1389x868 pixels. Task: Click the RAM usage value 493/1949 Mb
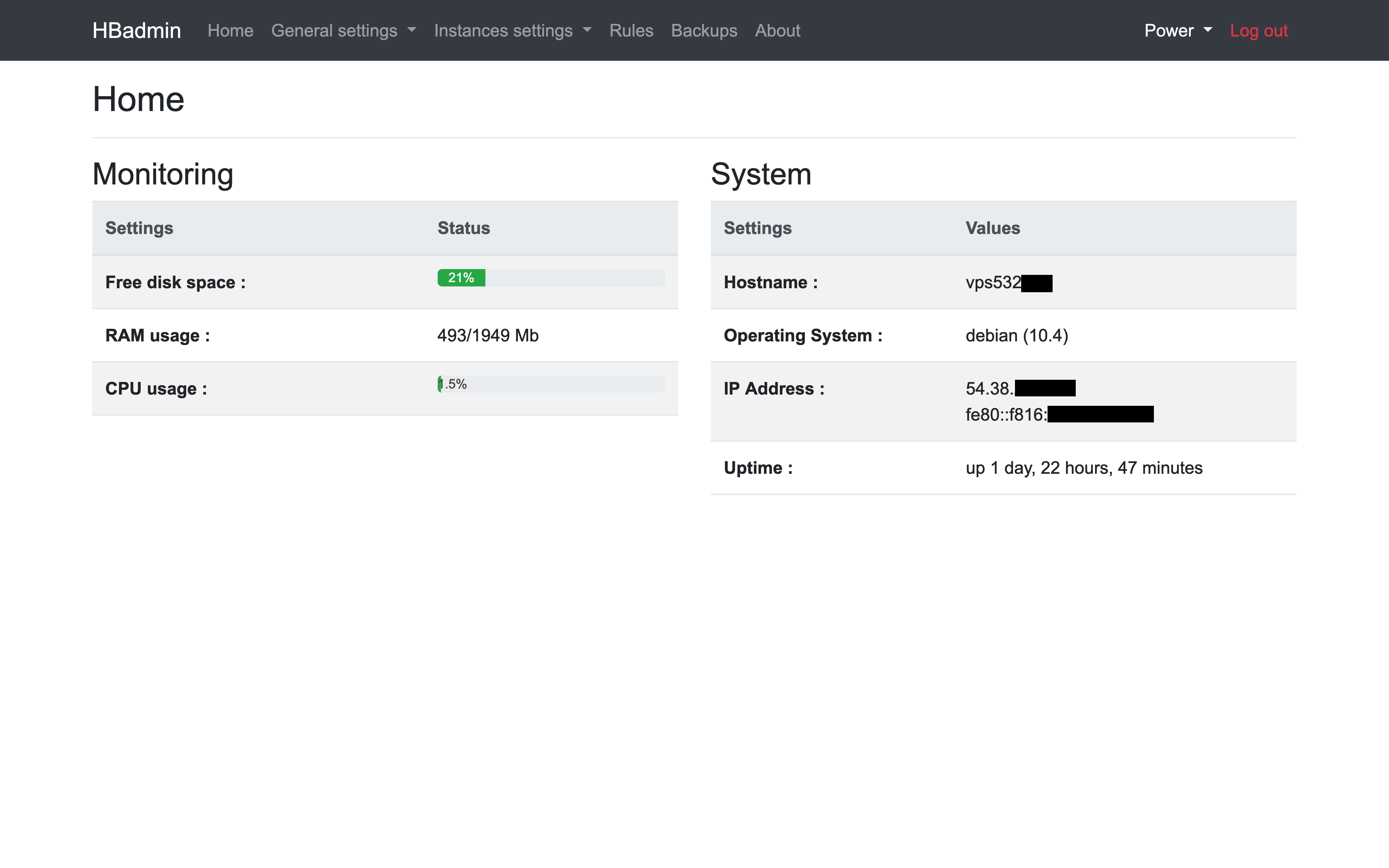pyautogui.click(x=487, y=335)
